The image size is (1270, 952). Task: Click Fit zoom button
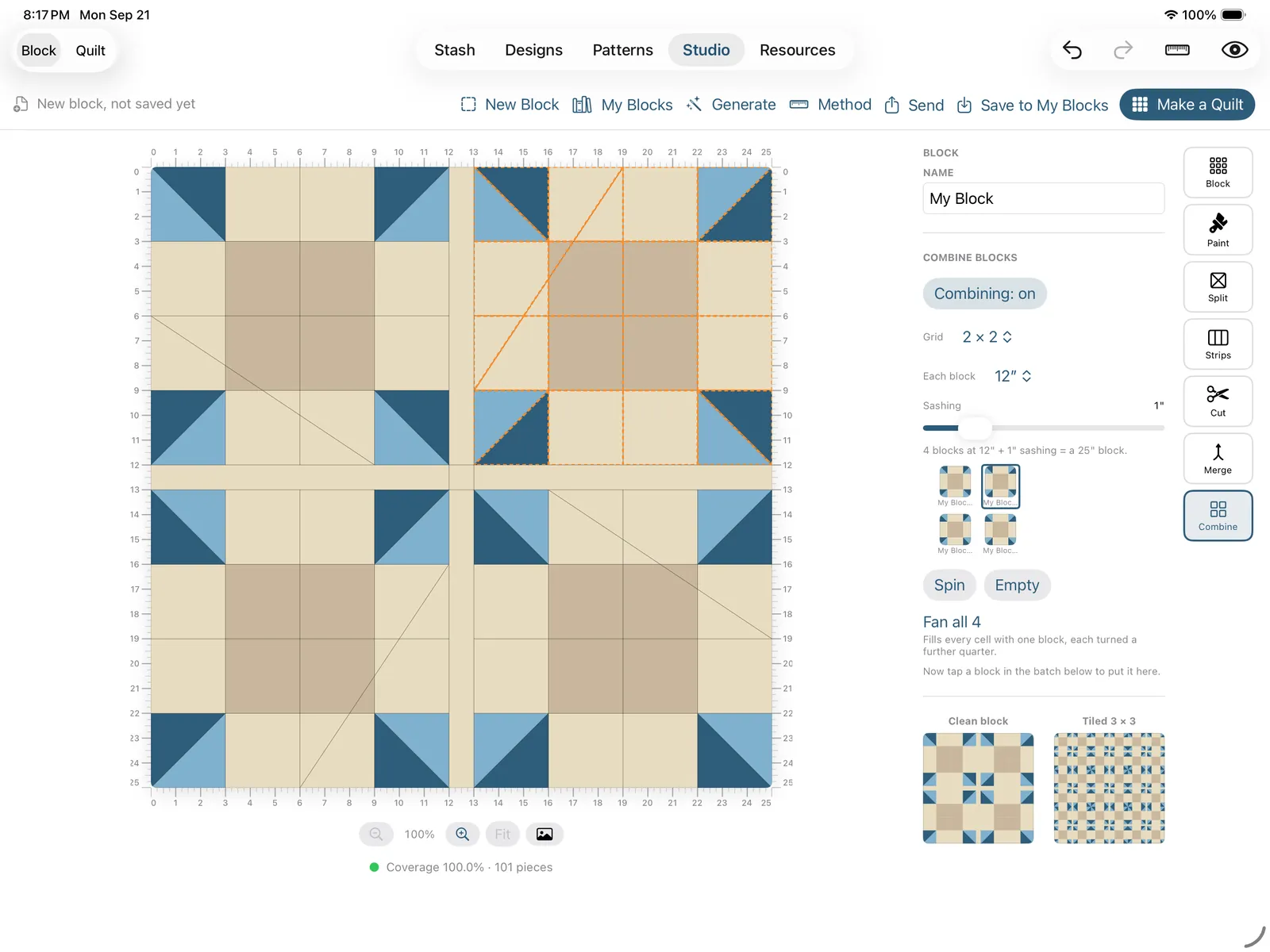point(502,834)
